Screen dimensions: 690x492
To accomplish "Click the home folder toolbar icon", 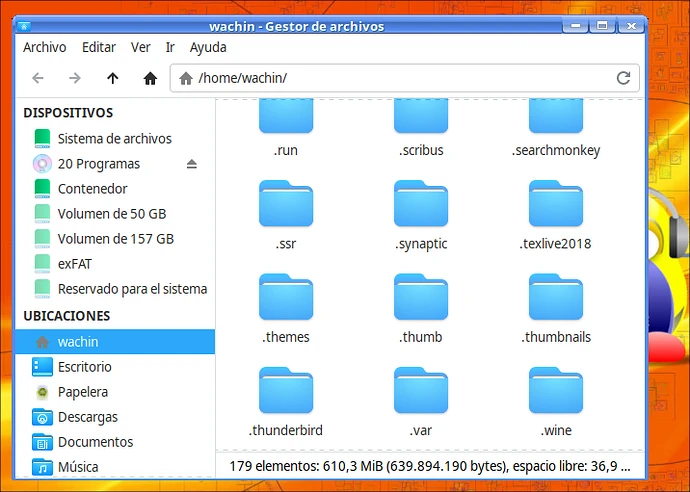I will tap(150, 78).
